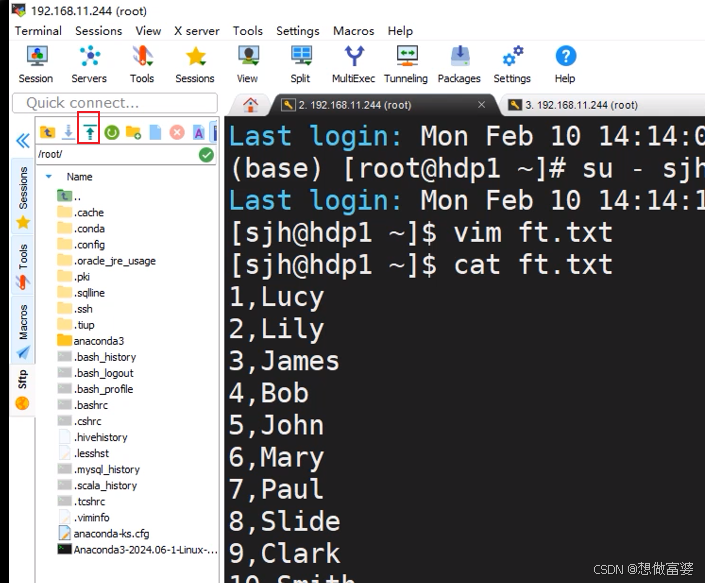Click the SFTP upload icon
The width and height of the screenshot is (705, 583).
pos(90,133)
